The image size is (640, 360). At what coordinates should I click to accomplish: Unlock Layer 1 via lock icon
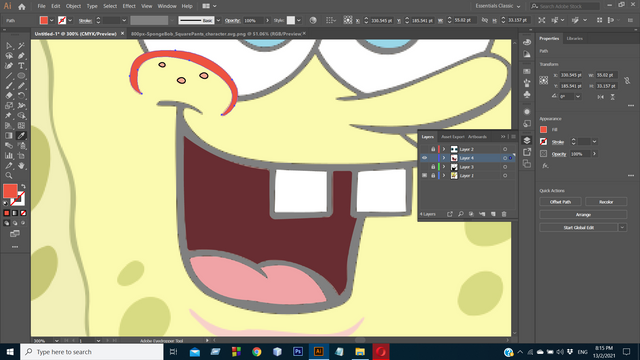pyautogui.click(x=433, y=176)
